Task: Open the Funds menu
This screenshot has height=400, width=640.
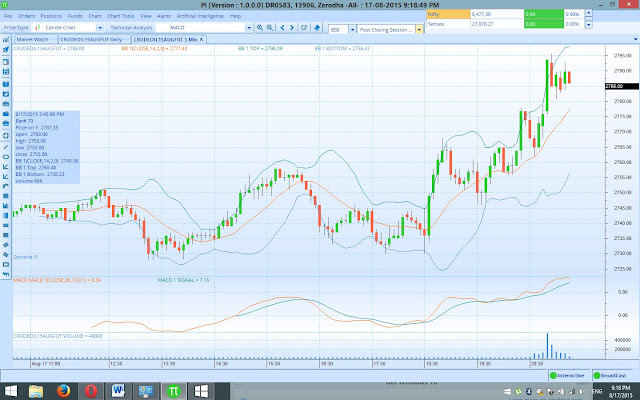Action: click(x=75, y=16)
